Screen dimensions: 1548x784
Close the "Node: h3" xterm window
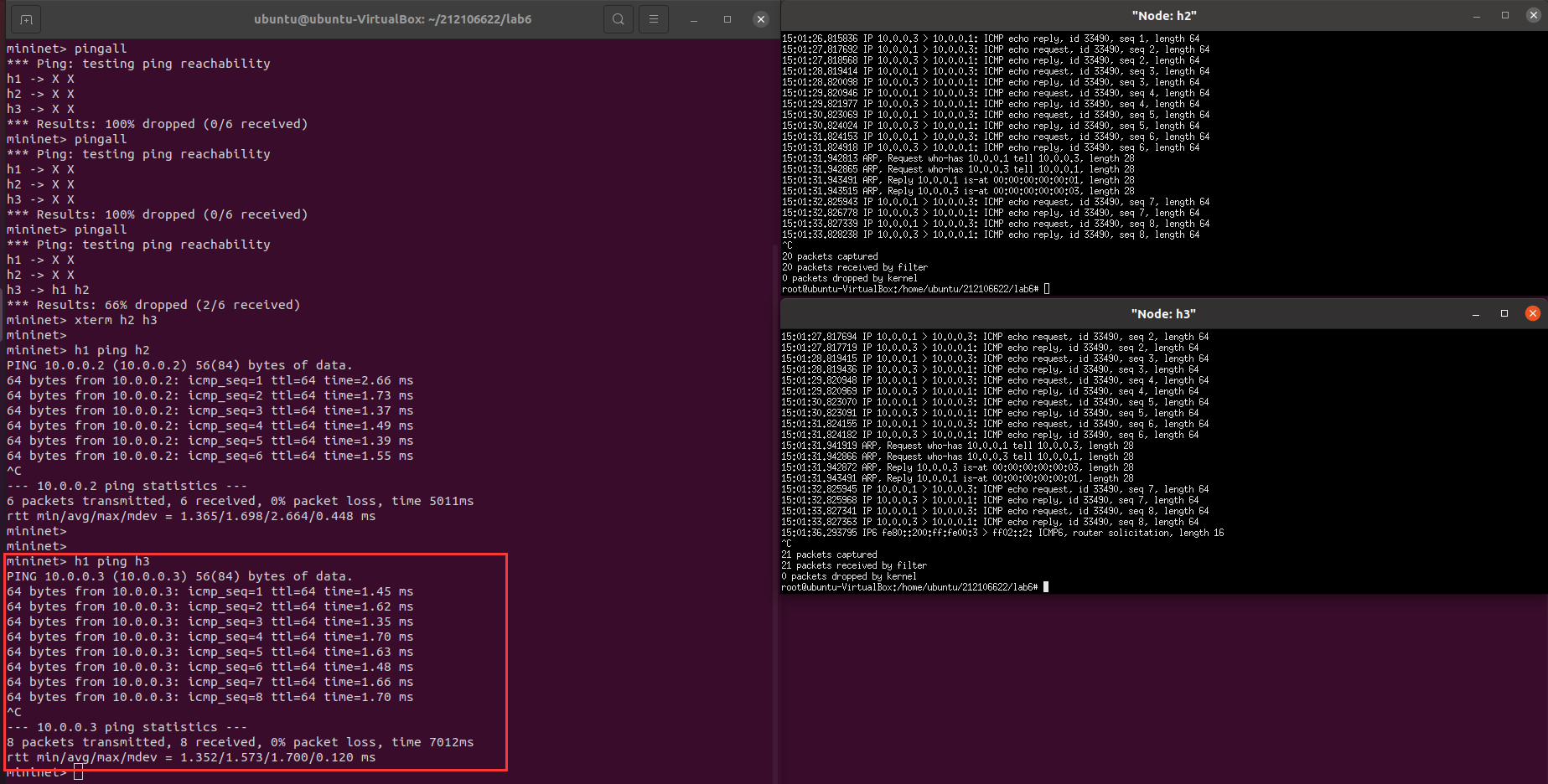tap(1533, 313)
